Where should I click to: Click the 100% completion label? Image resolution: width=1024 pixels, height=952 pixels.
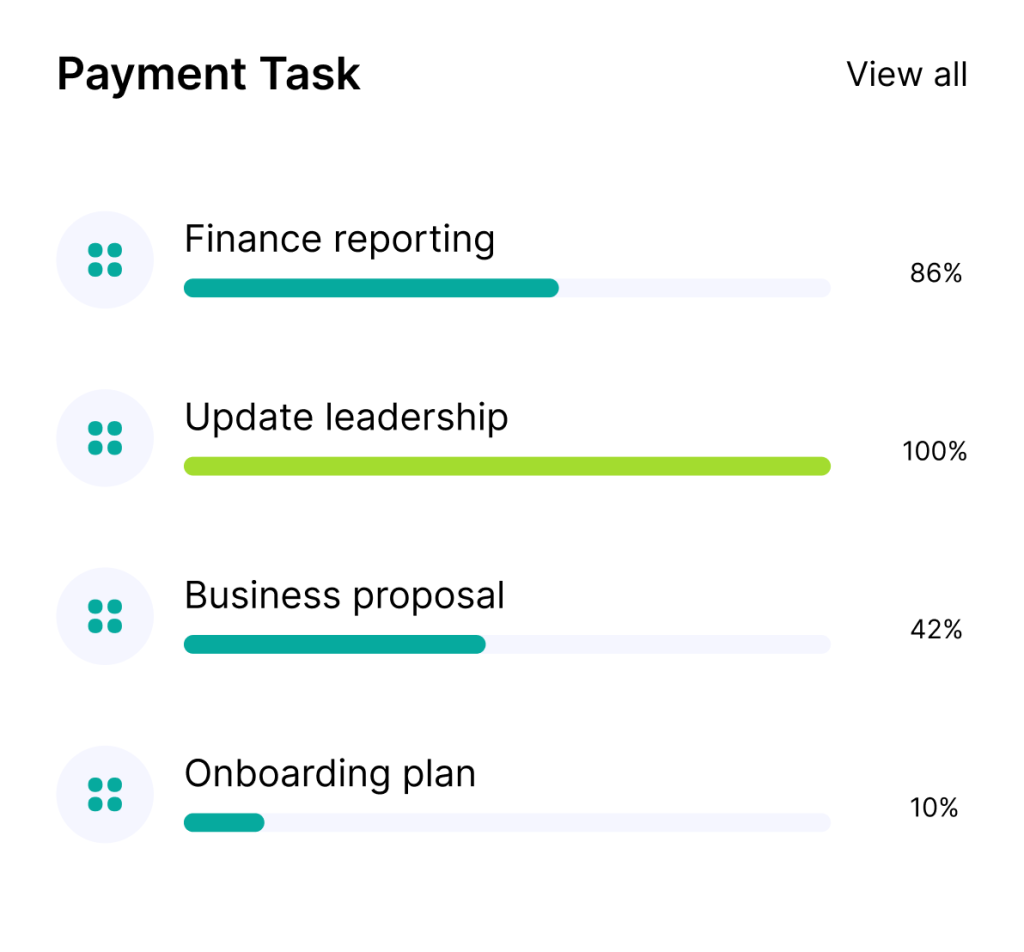coord(935,451)
